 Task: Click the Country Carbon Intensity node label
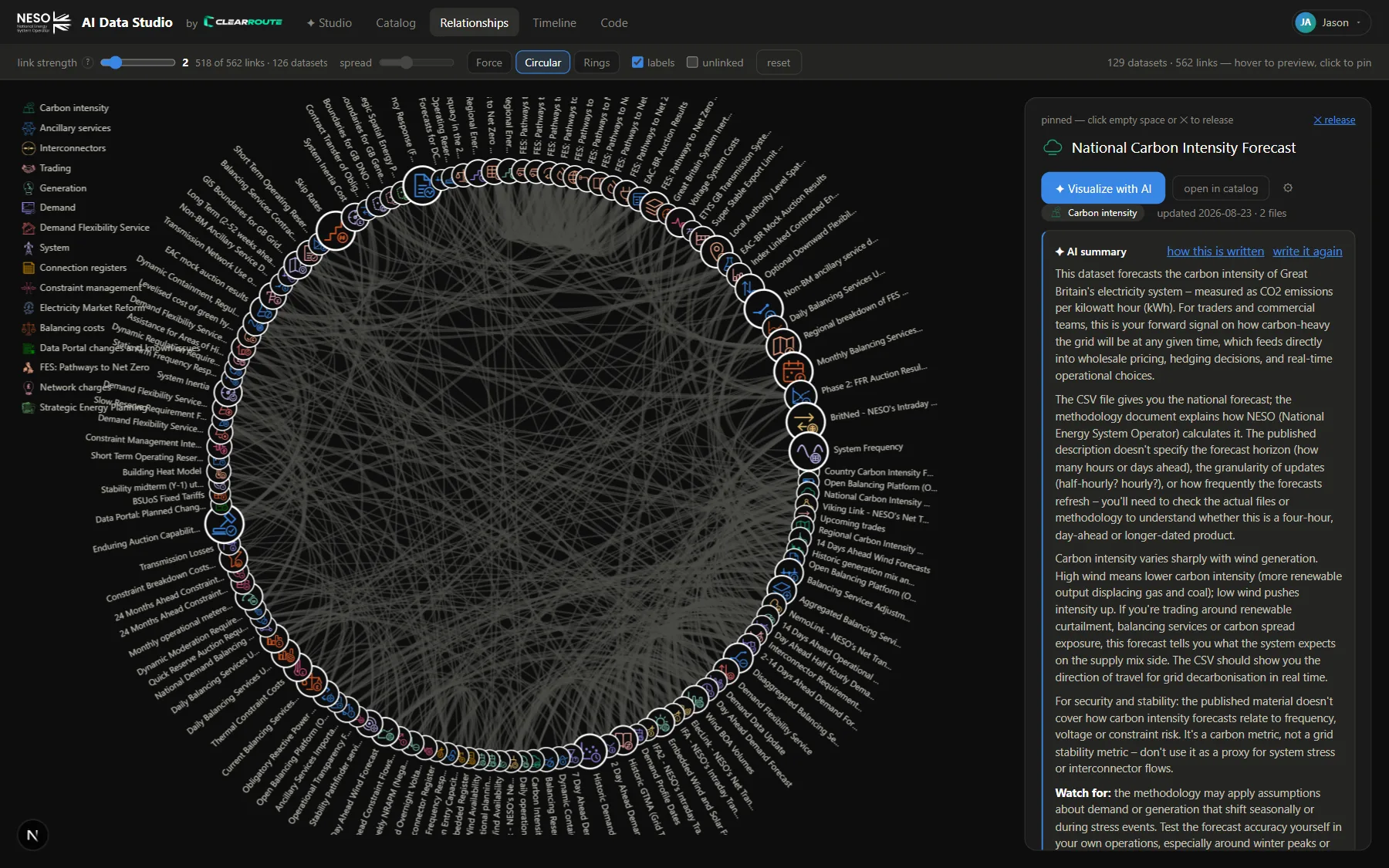(878, 472)
